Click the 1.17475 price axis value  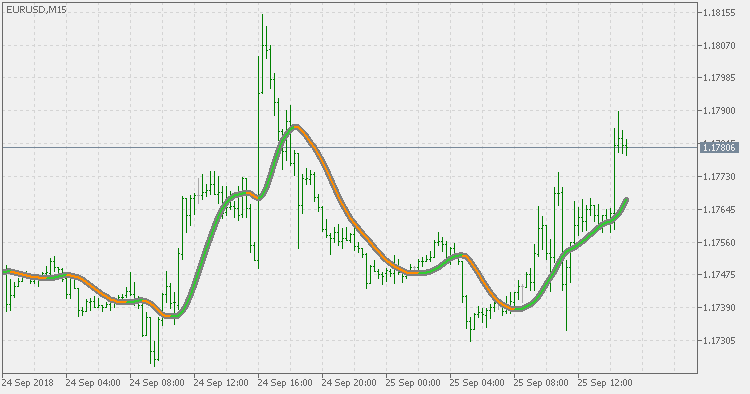pos(719,275)
